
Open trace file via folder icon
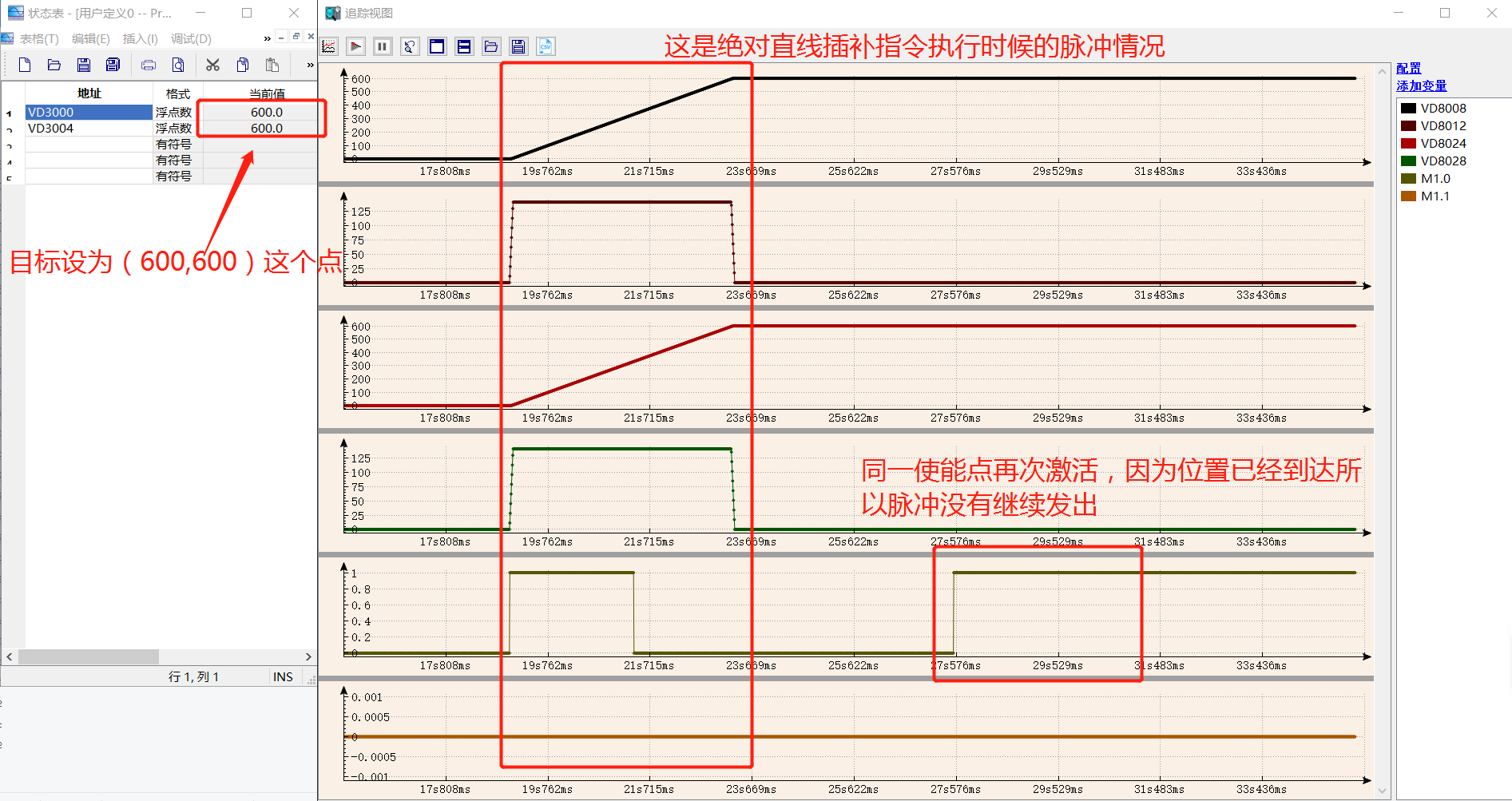pos(491,46)
